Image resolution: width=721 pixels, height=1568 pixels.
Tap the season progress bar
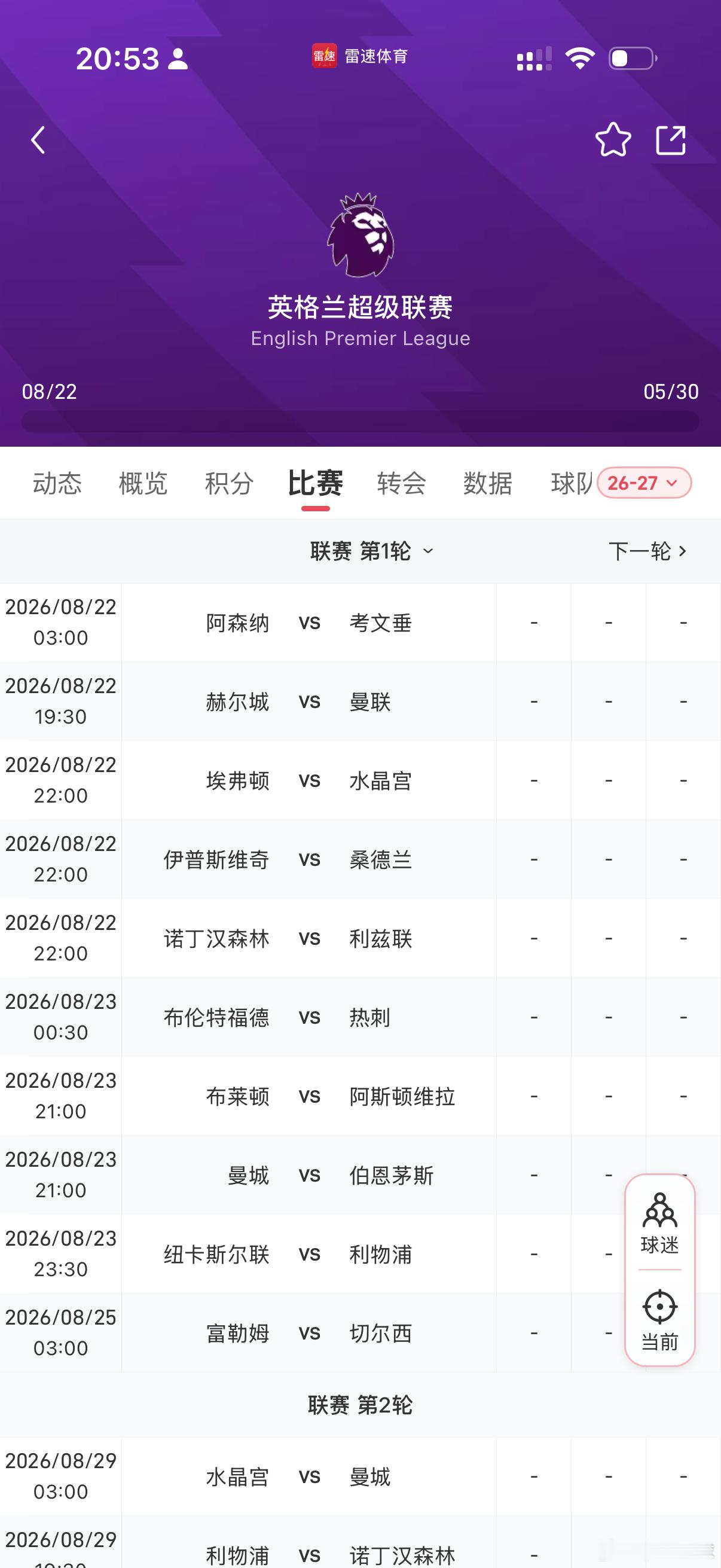[360, 421]
